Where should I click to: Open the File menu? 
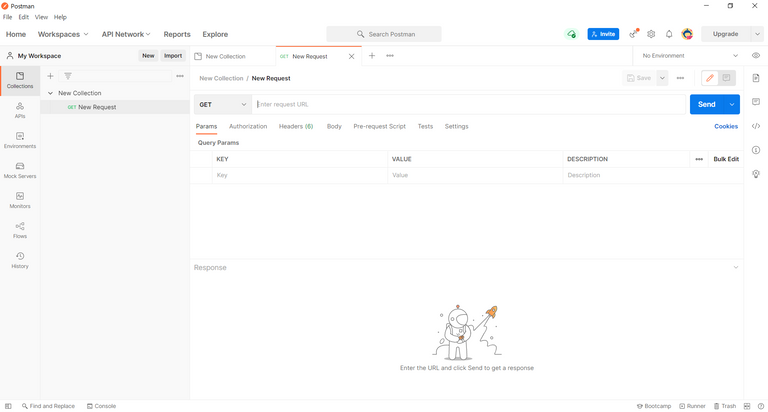tap(7, 17)
